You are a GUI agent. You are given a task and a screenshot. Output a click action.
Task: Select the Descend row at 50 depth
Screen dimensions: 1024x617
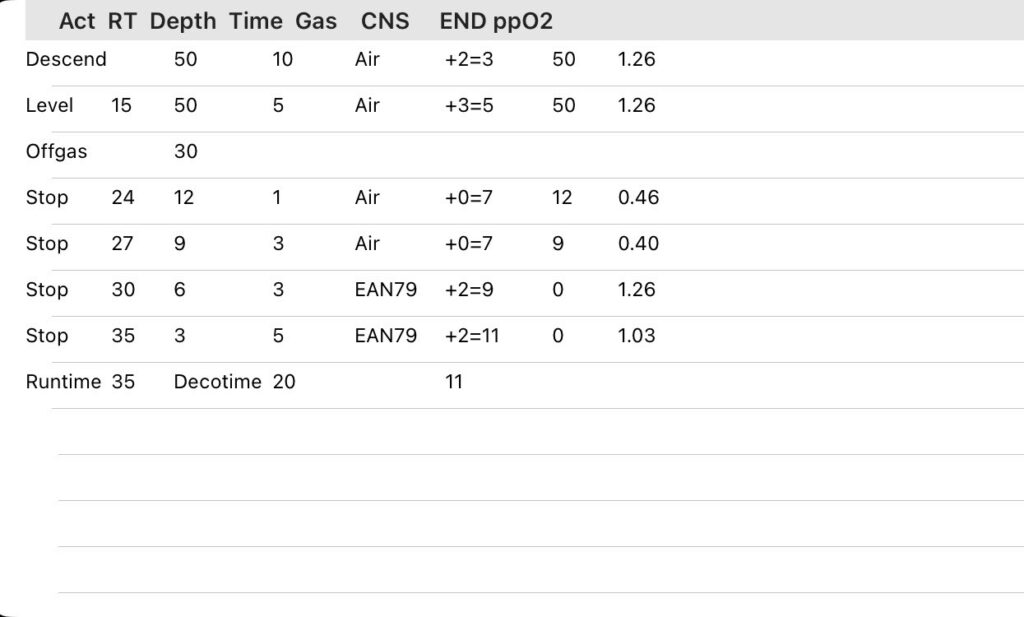(66, 59)
